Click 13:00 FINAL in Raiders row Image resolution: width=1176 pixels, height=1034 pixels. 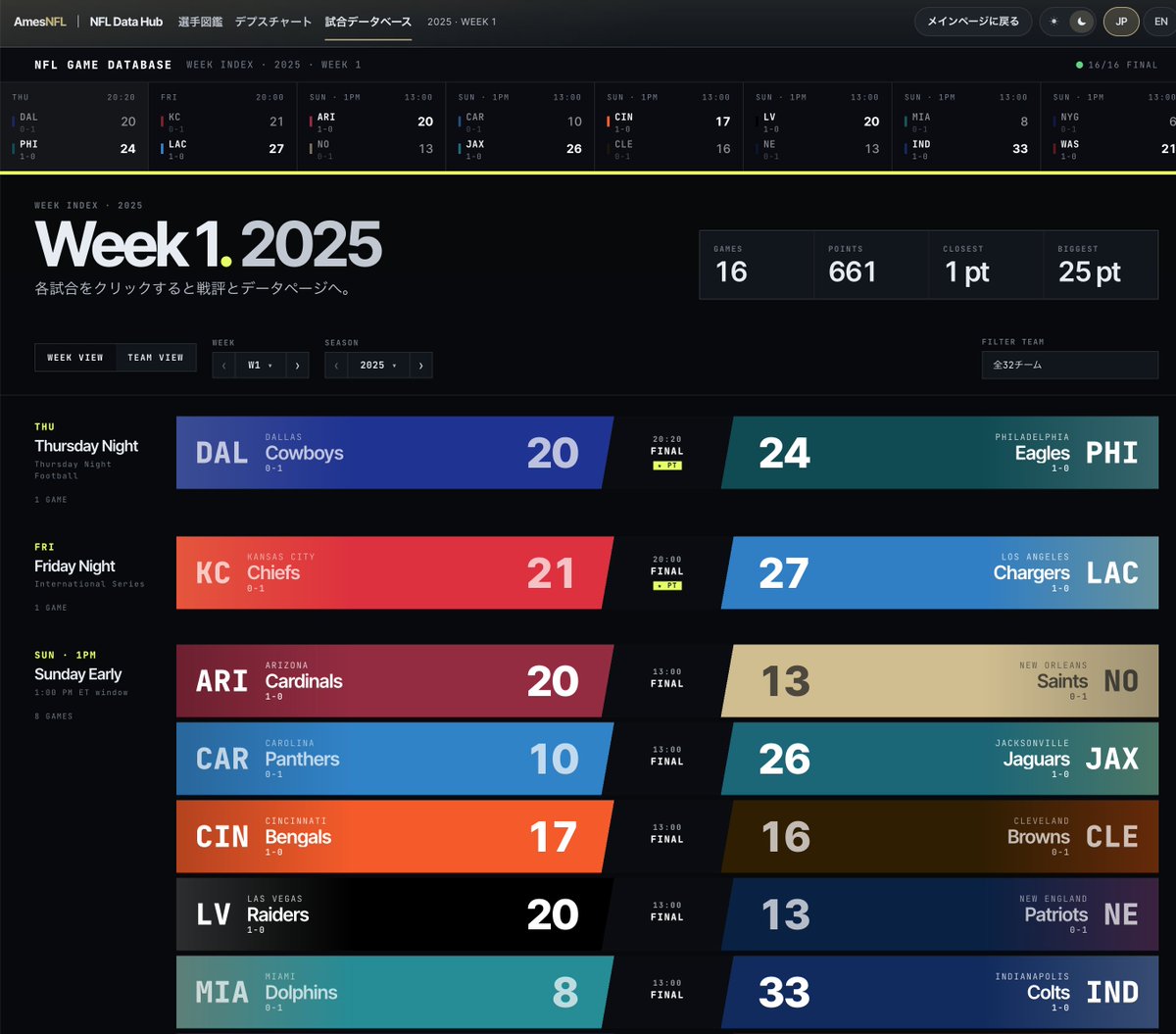pyautogui.click(x=667, y=911)
